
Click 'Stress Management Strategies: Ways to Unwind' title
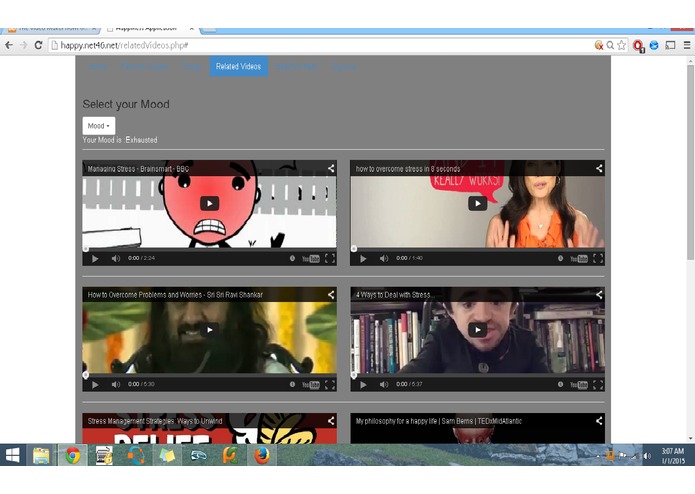tap(155, 421)
